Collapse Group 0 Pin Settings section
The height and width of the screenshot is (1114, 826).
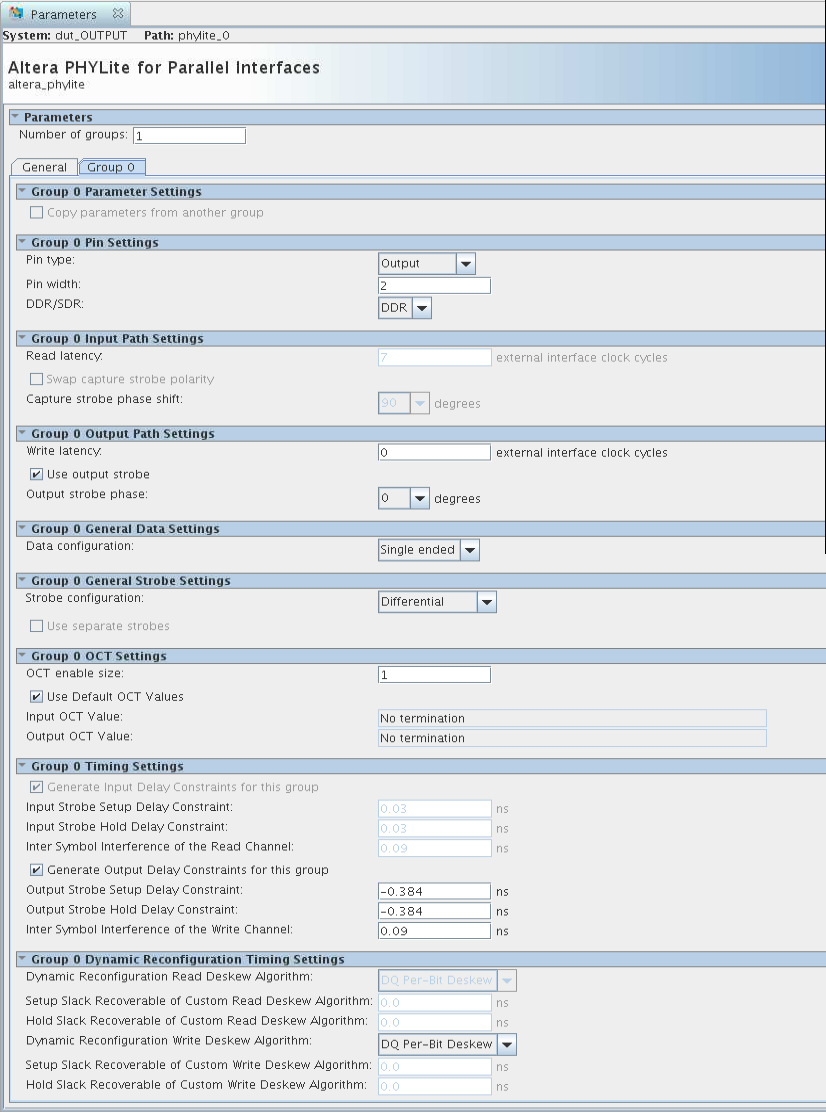22,242
